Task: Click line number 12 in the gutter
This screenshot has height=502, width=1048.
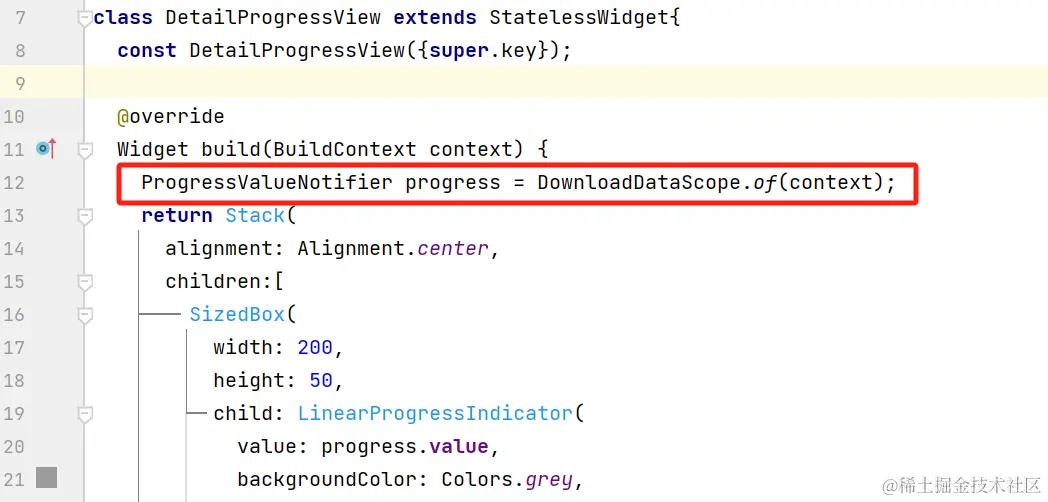Action: (x=14, y=182)
